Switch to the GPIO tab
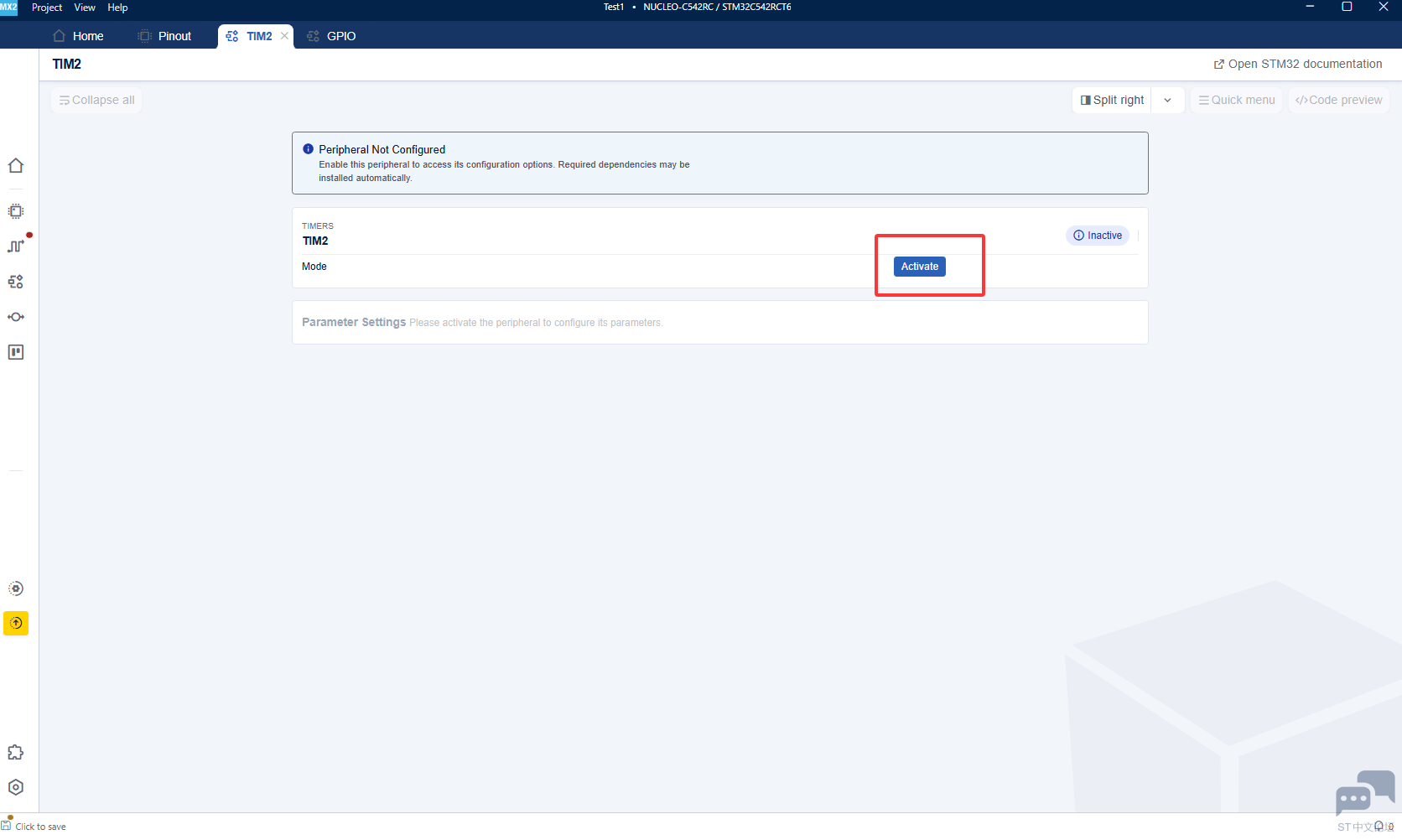Viewport: 1402px width, 840px height. (332, 36)
